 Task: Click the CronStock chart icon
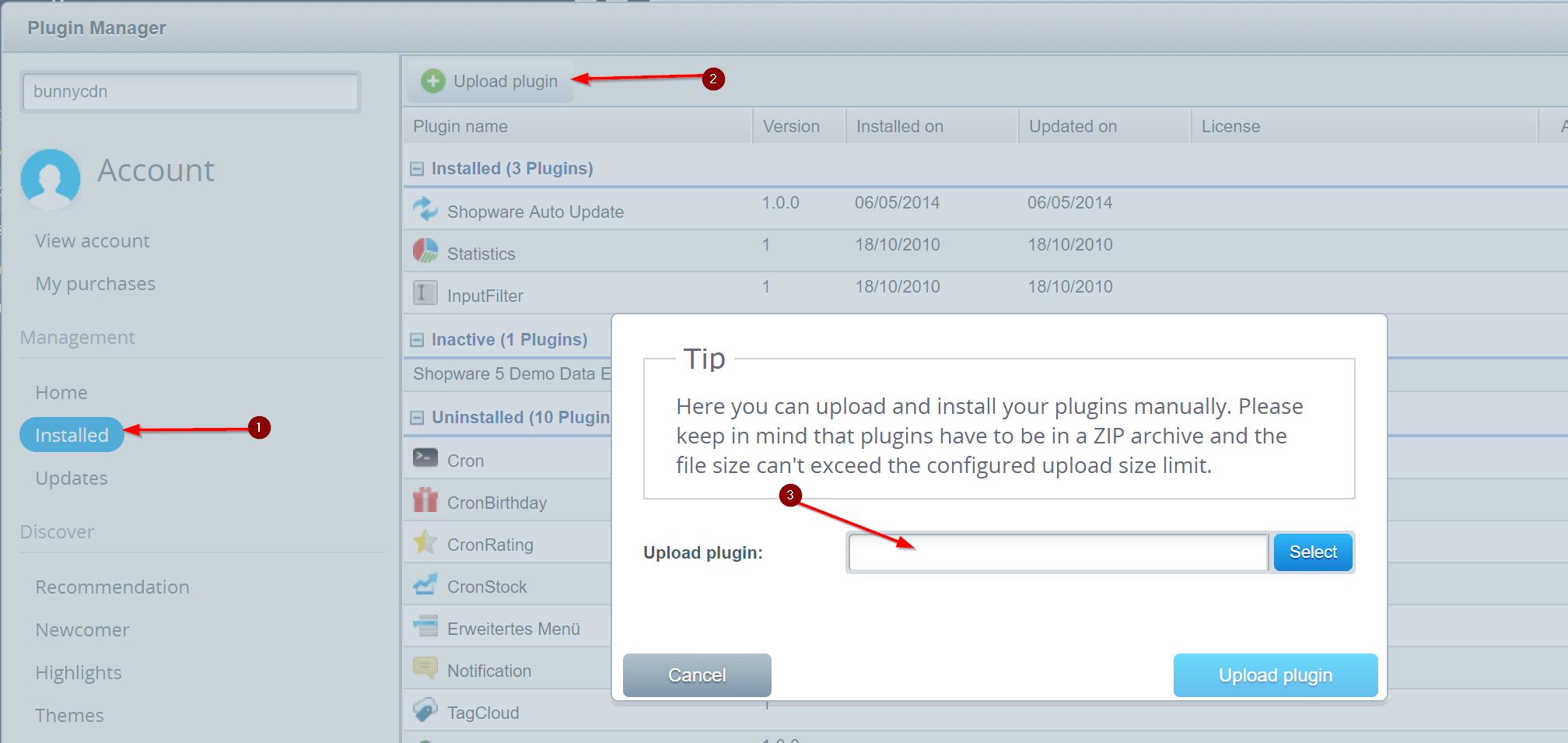tap(425, 584)
